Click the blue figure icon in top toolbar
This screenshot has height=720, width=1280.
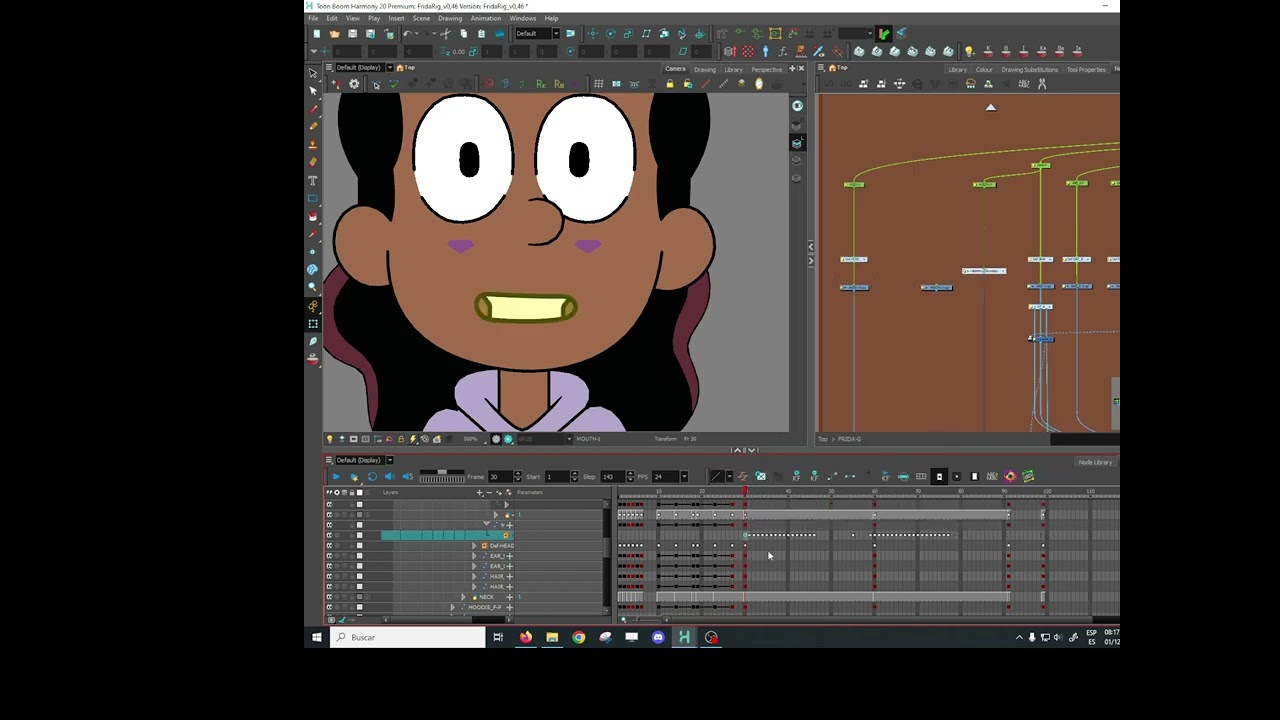pyautogui.click(x=766, y=51)
